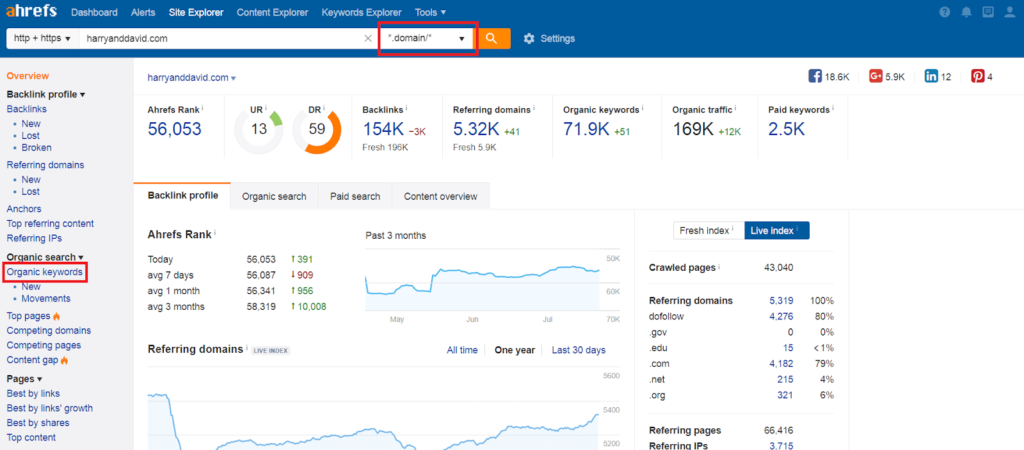Open Top pages sidebar link

pos(28,316)
